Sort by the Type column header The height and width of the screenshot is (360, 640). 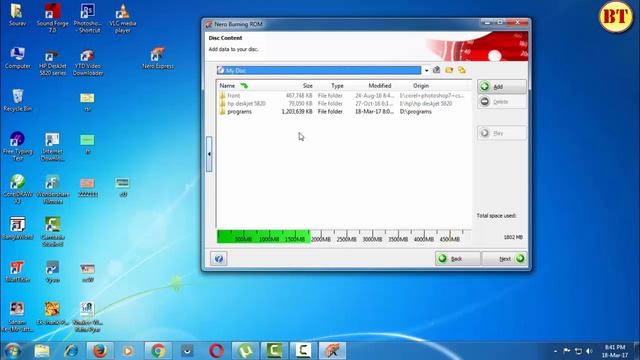tap(337, 86)
